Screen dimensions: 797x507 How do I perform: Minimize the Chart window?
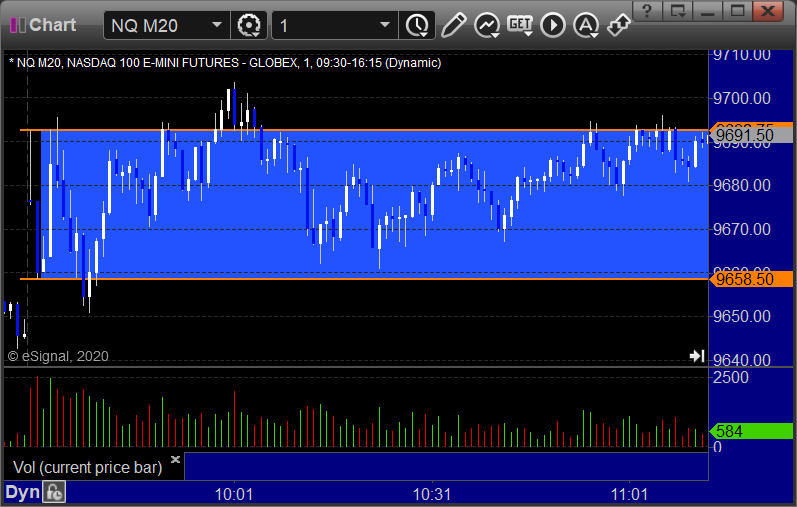pyautogui.click(x=708, y=10)
